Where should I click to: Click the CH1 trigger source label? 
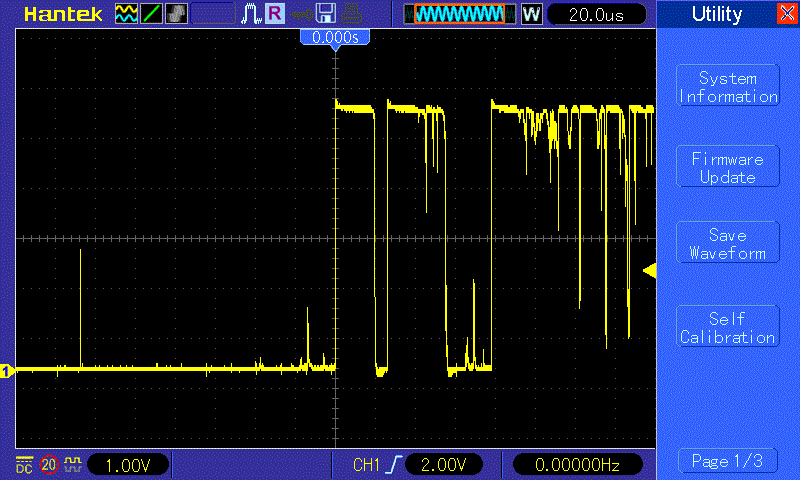coord(366,465)
